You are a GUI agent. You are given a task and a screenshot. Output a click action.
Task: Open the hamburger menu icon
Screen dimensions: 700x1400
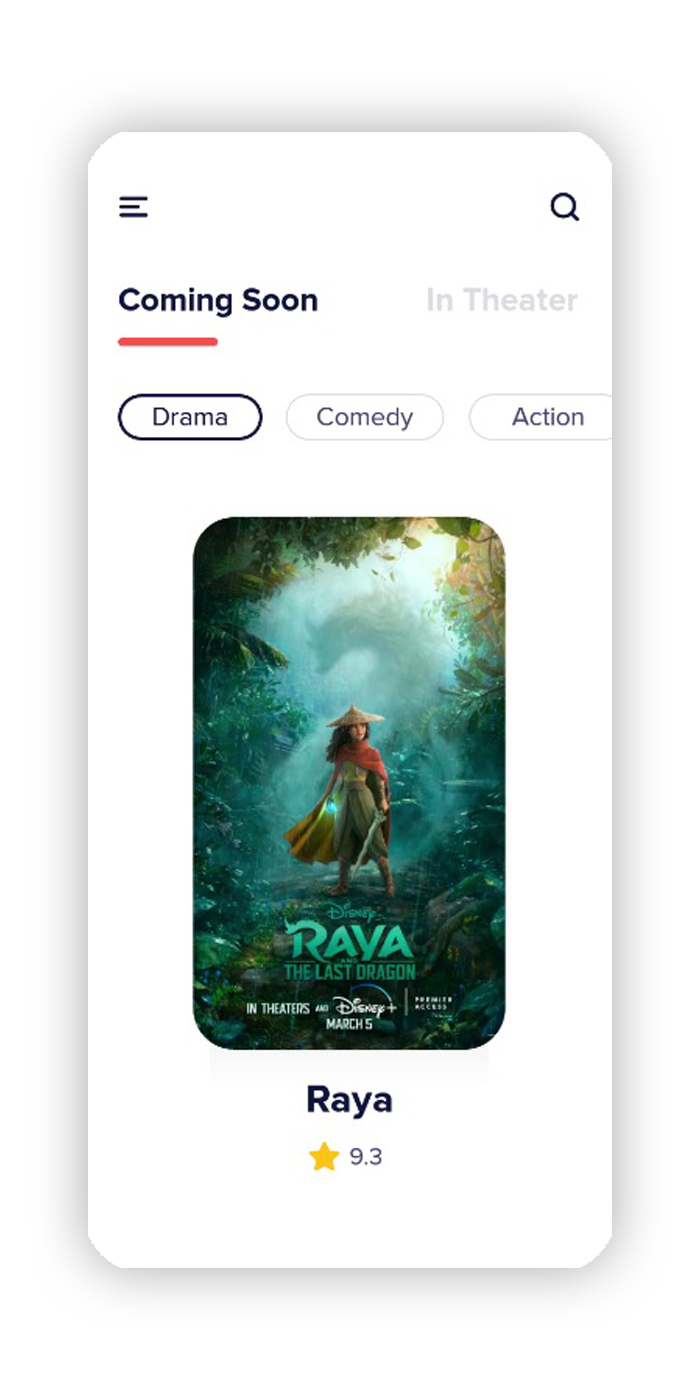[x=133, y=207]
